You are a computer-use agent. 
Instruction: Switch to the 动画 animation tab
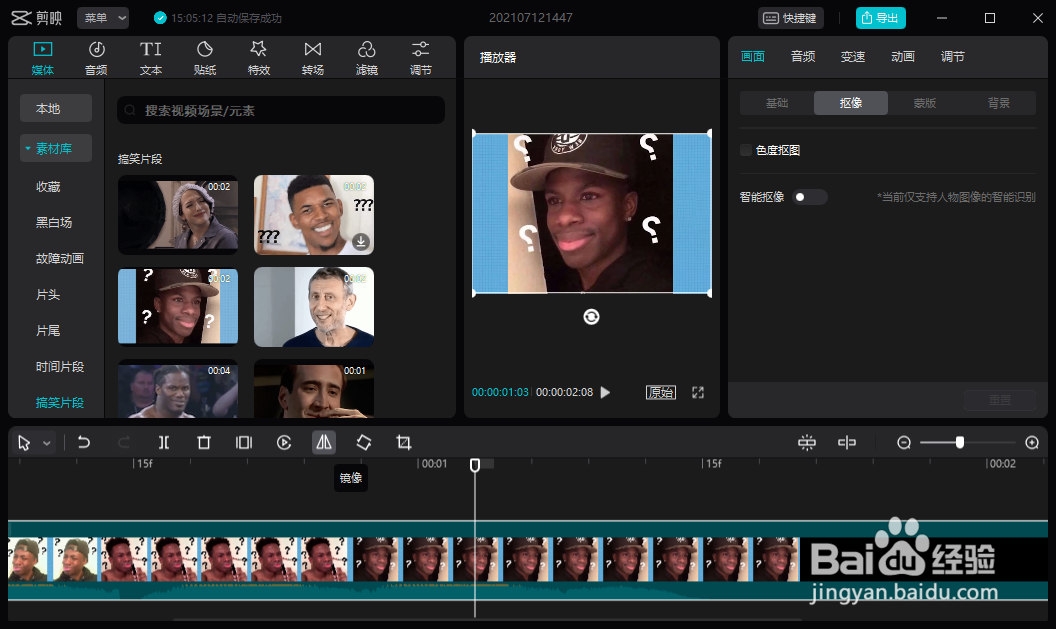coord(902,57)
